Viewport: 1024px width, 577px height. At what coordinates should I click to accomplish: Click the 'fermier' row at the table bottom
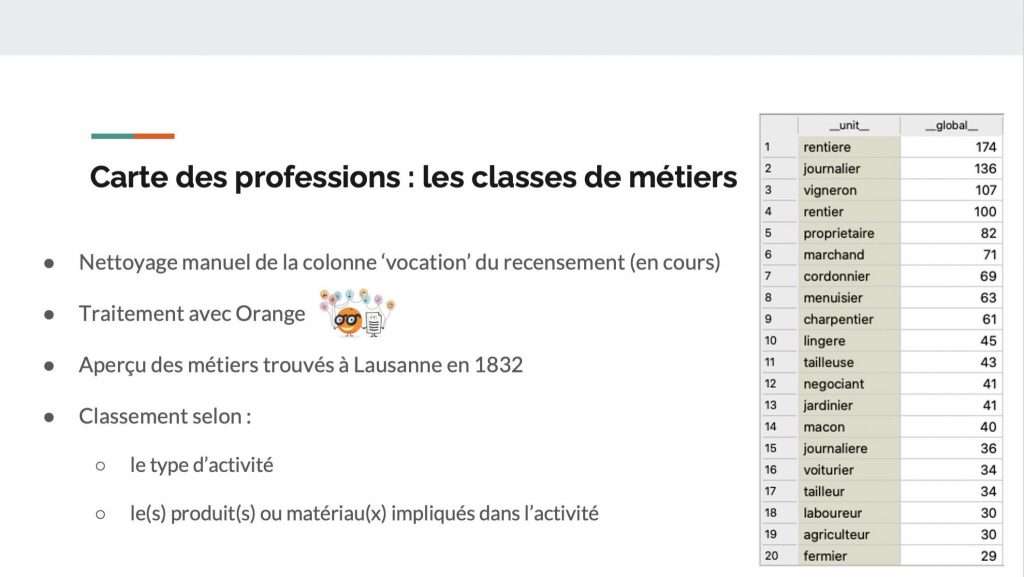pyautogui.click(x=825, y=556)
